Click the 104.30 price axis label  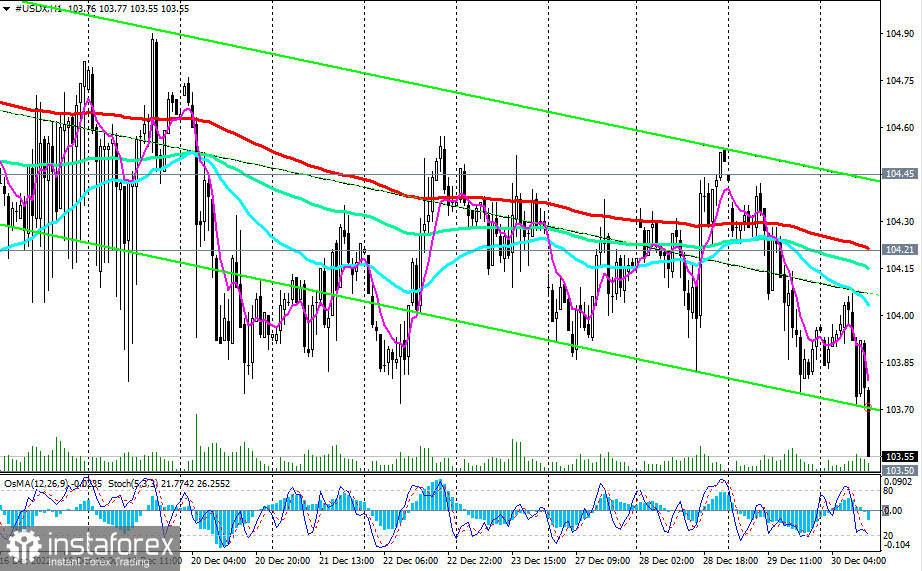[x=900, y=222]
